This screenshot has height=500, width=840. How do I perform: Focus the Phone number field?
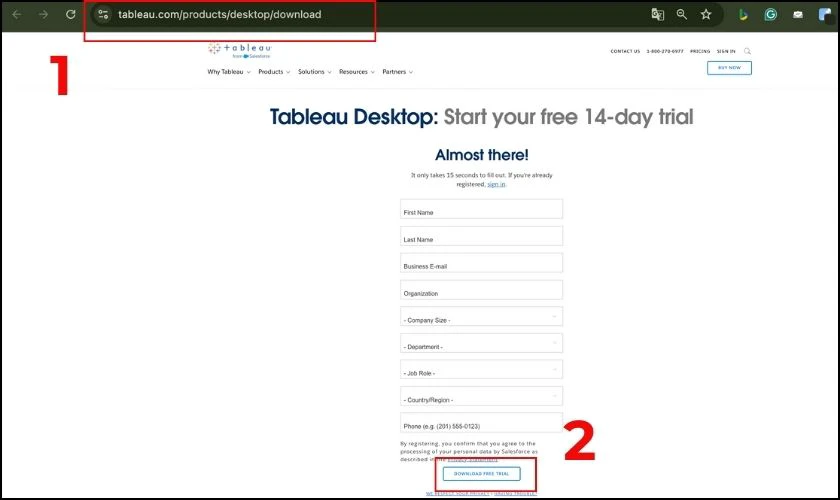click(x=481, y=423)
